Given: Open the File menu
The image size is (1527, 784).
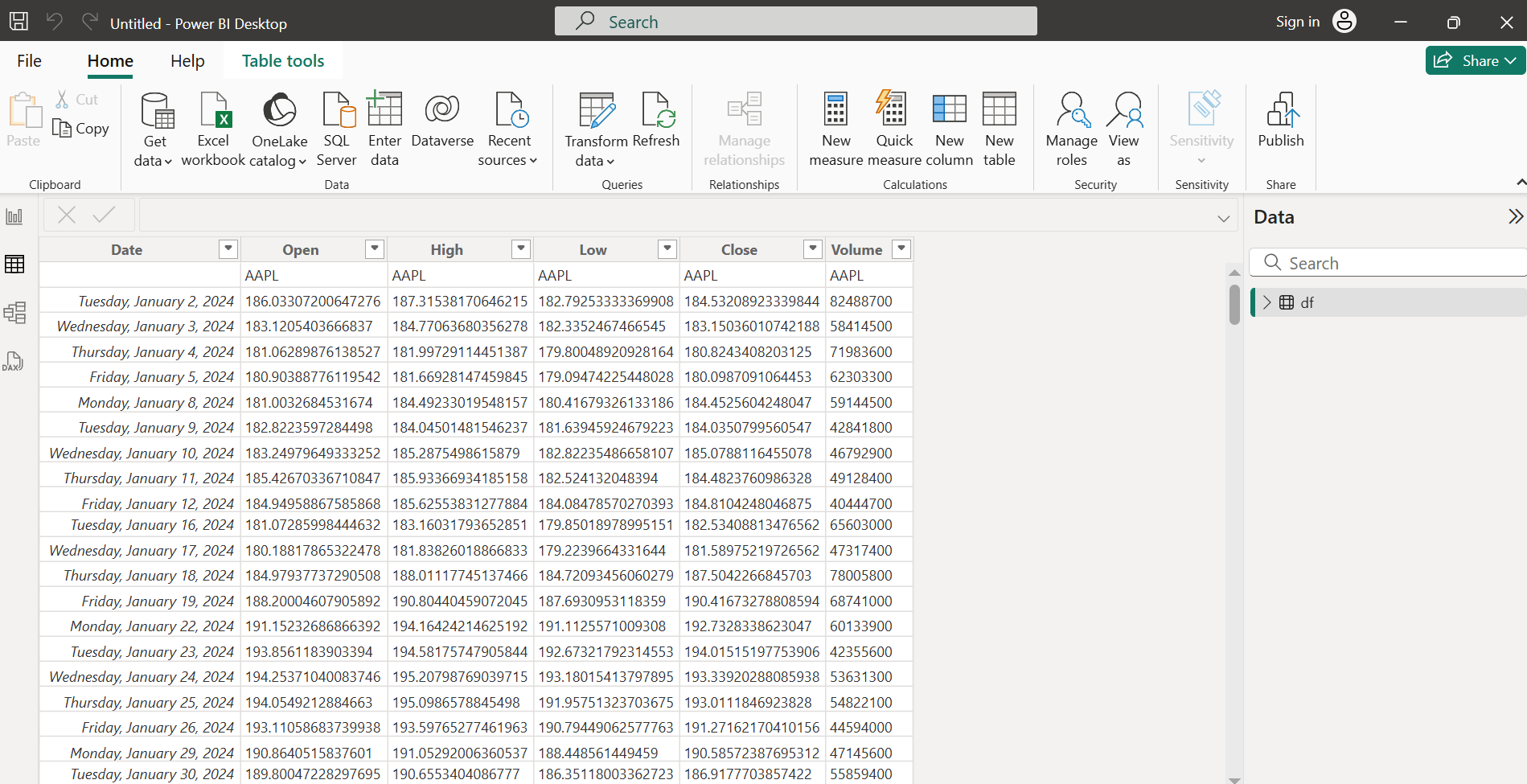Looking at the screenshot, I should (x=29, y=61).
